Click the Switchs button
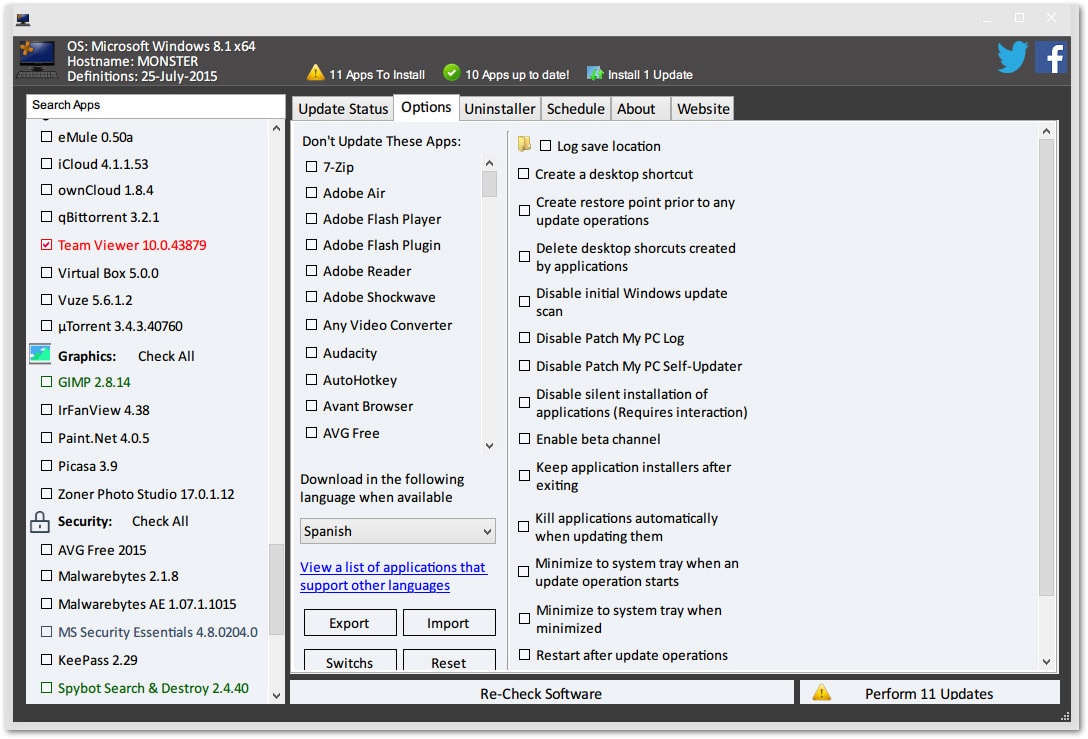1088x739 pixels. tap(350, 661)
